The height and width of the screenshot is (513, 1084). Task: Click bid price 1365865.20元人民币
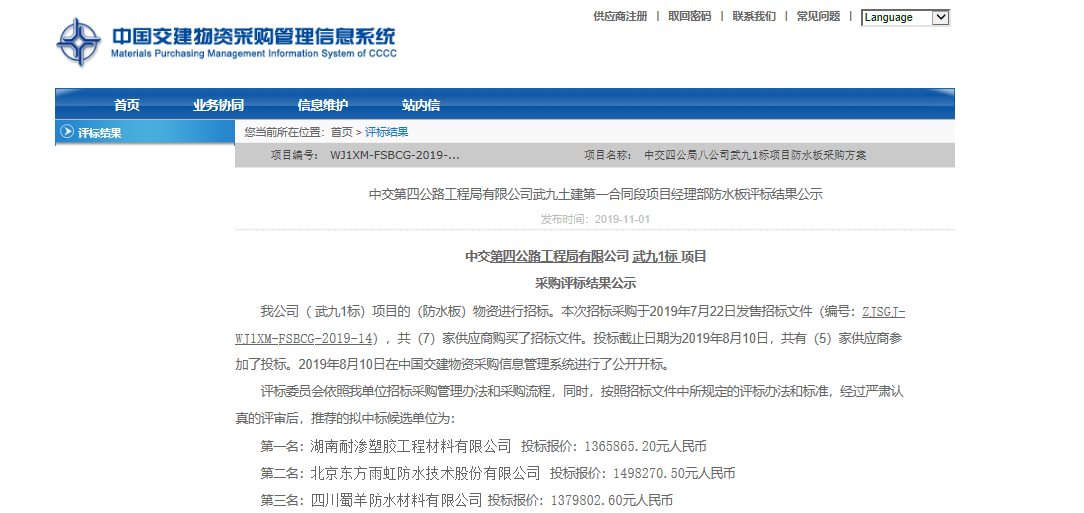point(646,447)
